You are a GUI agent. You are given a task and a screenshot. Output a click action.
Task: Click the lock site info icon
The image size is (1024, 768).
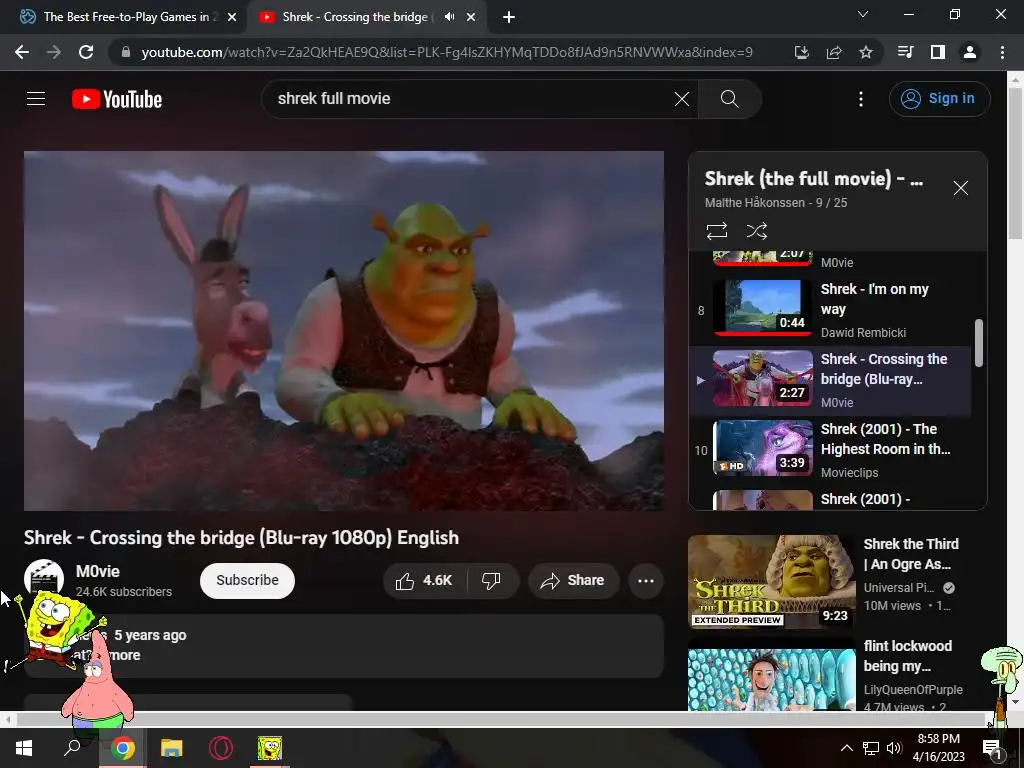[x=126, y=52]
